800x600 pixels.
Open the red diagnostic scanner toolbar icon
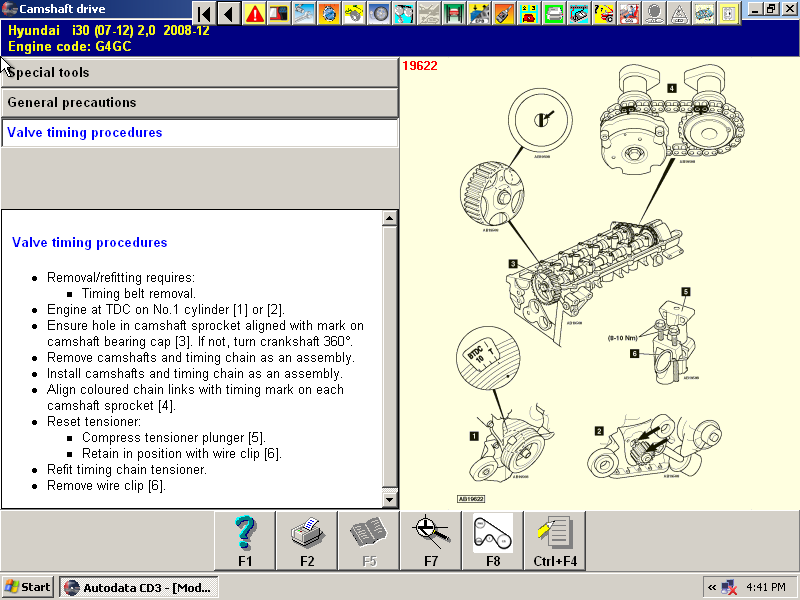click(x=279, y=13)
